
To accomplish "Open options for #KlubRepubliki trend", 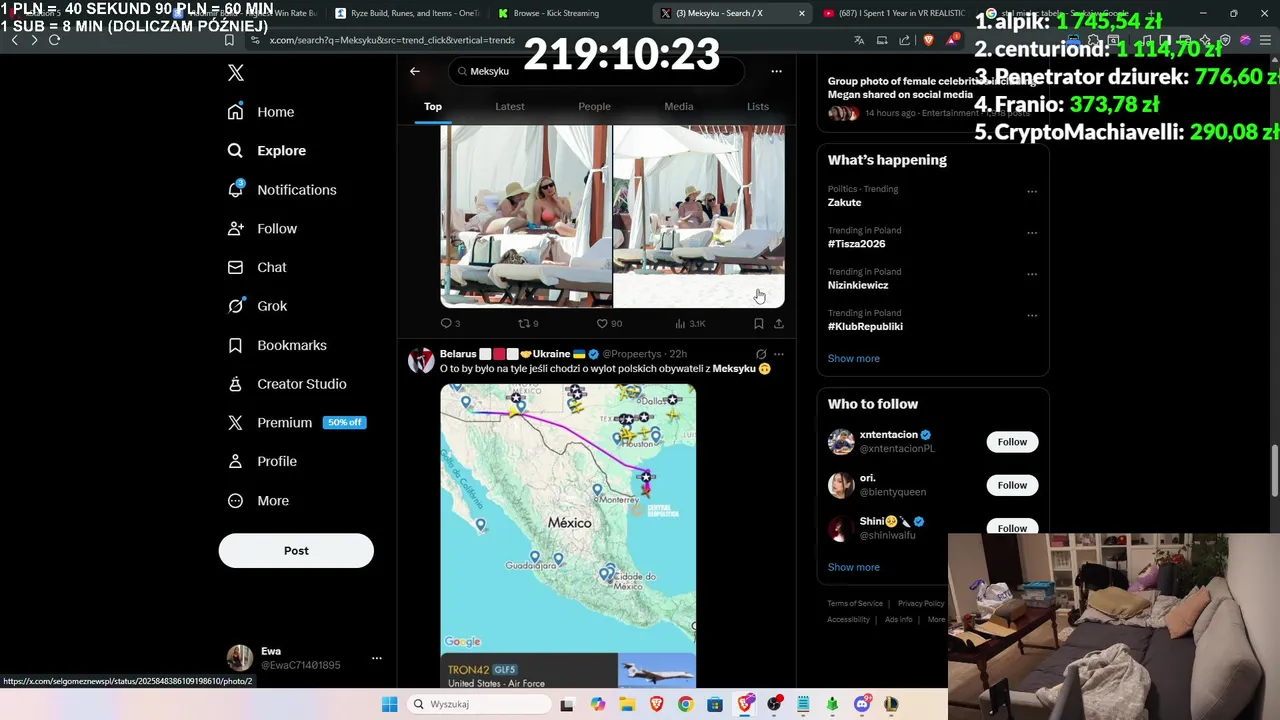I will coord(1032,316).
